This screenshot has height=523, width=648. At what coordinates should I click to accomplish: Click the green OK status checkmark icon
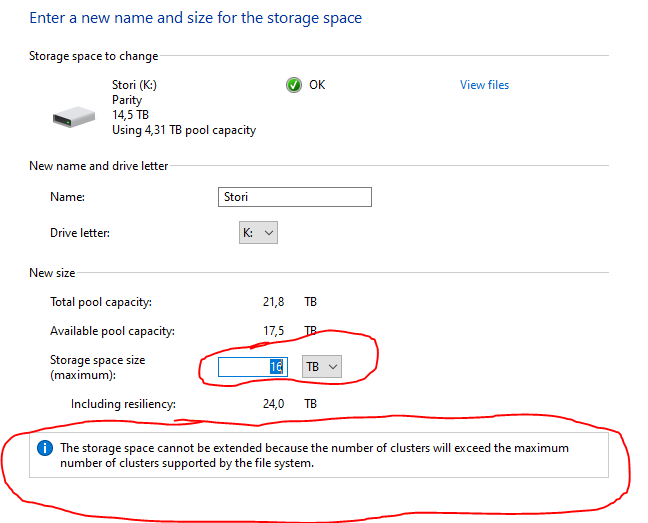293,85
